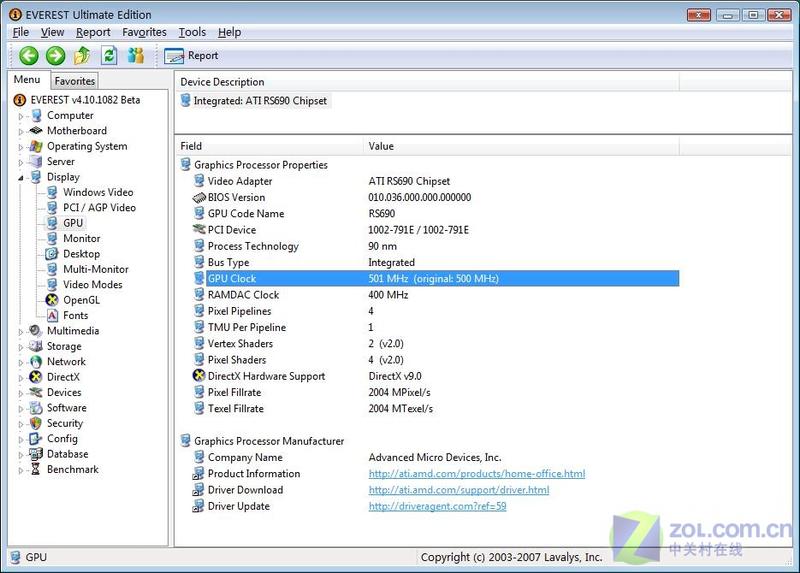
Task: Open the File menu
Action: coord(21,32)
